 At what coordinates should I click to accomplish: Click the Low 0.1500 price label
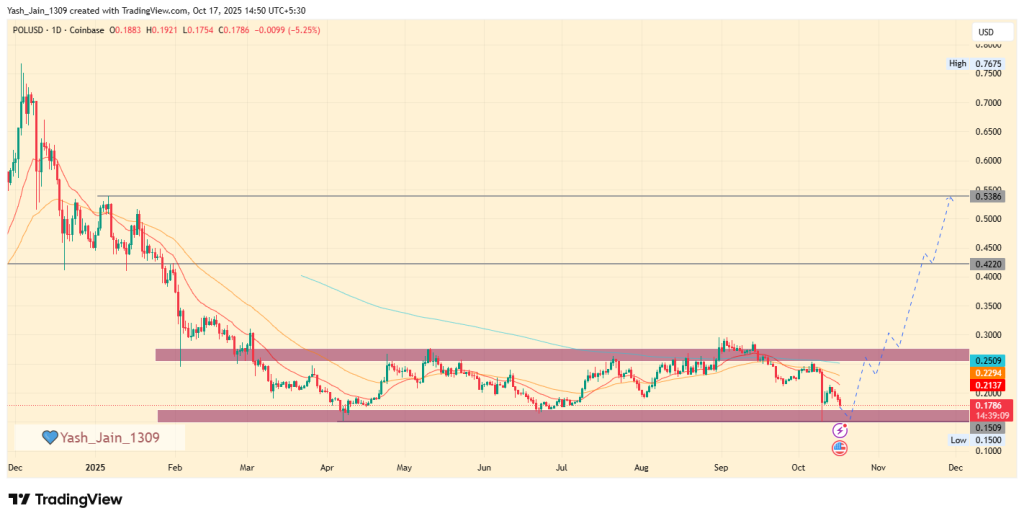coord(974,440)
